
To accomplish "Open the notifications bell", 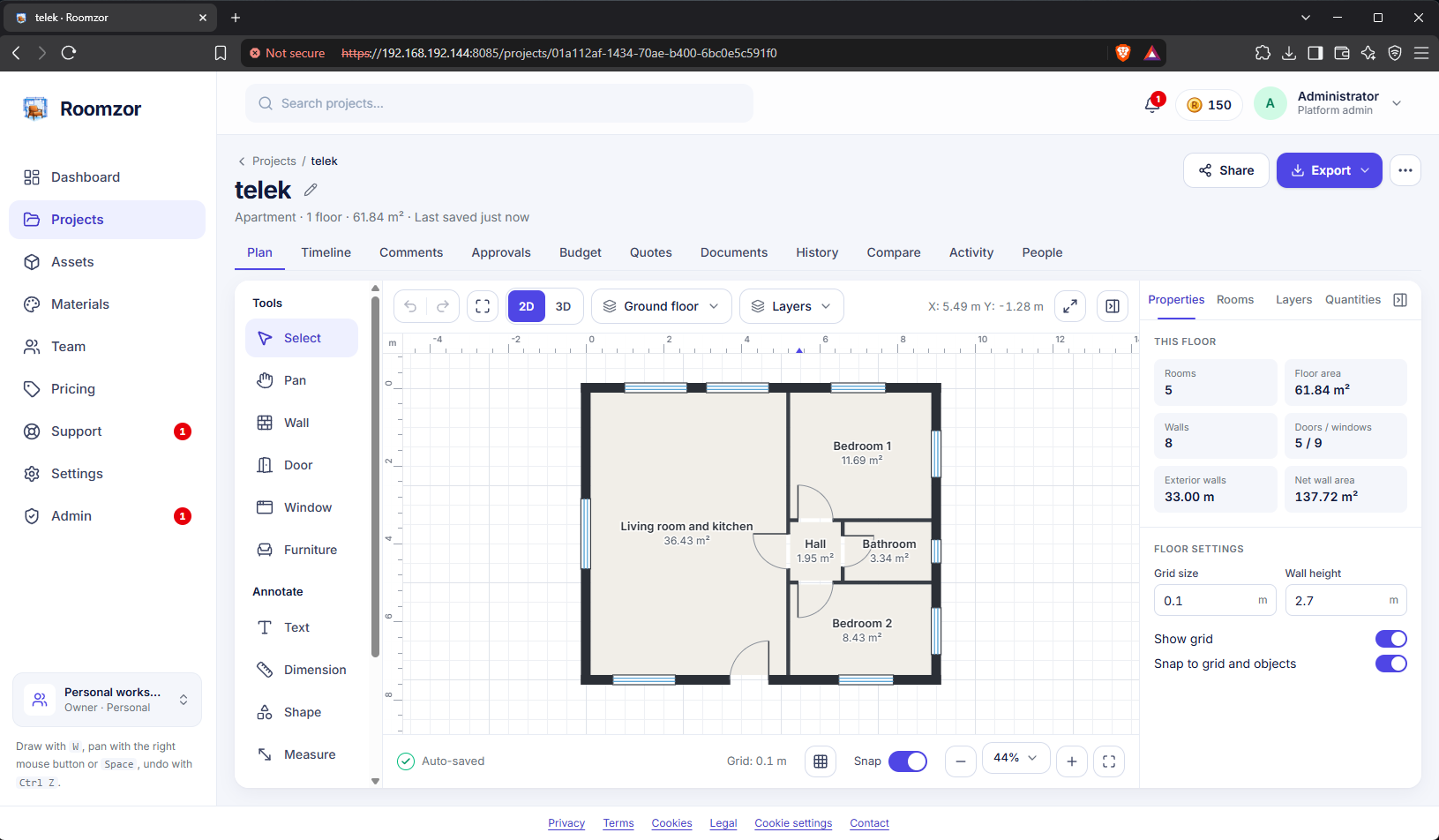I will pos(1152,104).
